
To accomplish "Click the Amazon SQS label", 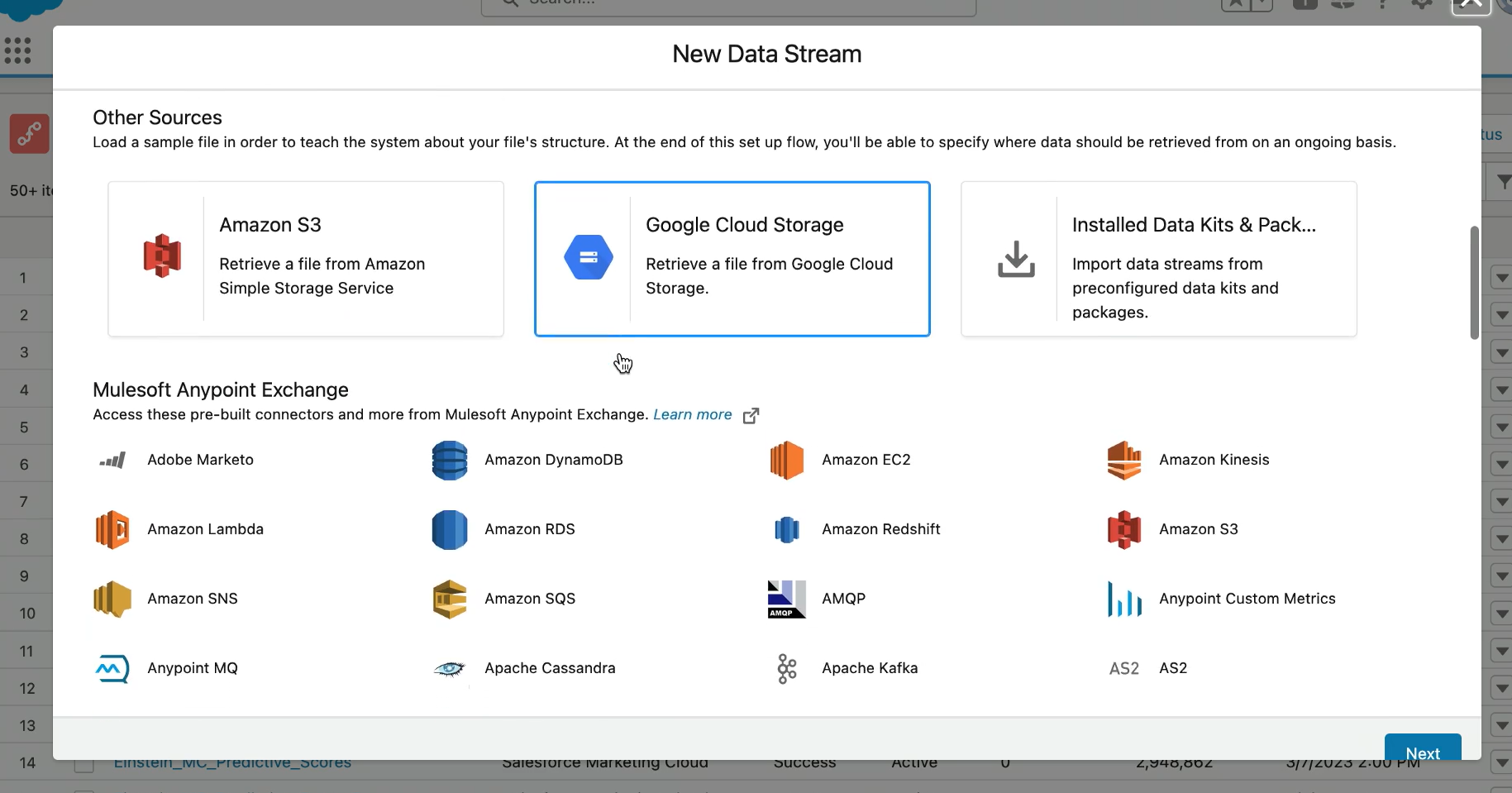I will 530,599.
